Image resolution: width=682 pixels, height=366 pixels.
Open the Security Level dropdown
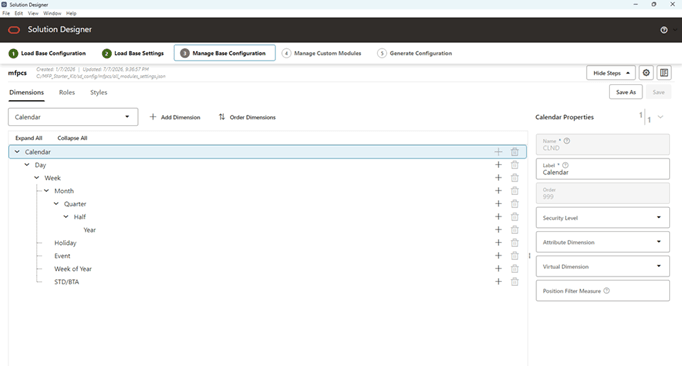(602, 218)
